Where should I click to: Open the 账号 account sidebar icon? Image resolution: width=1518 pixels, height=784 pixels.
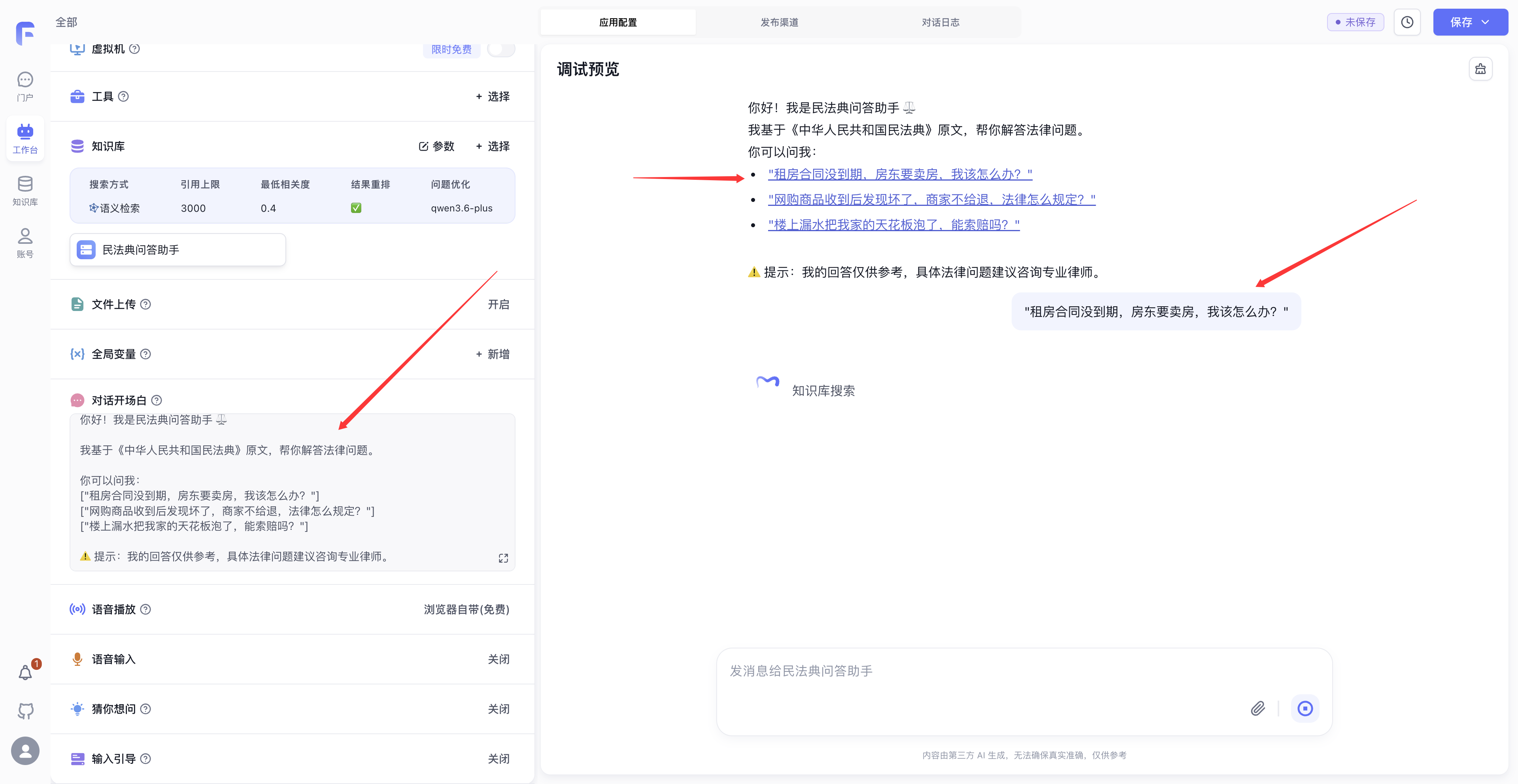(x=25, y=243)
